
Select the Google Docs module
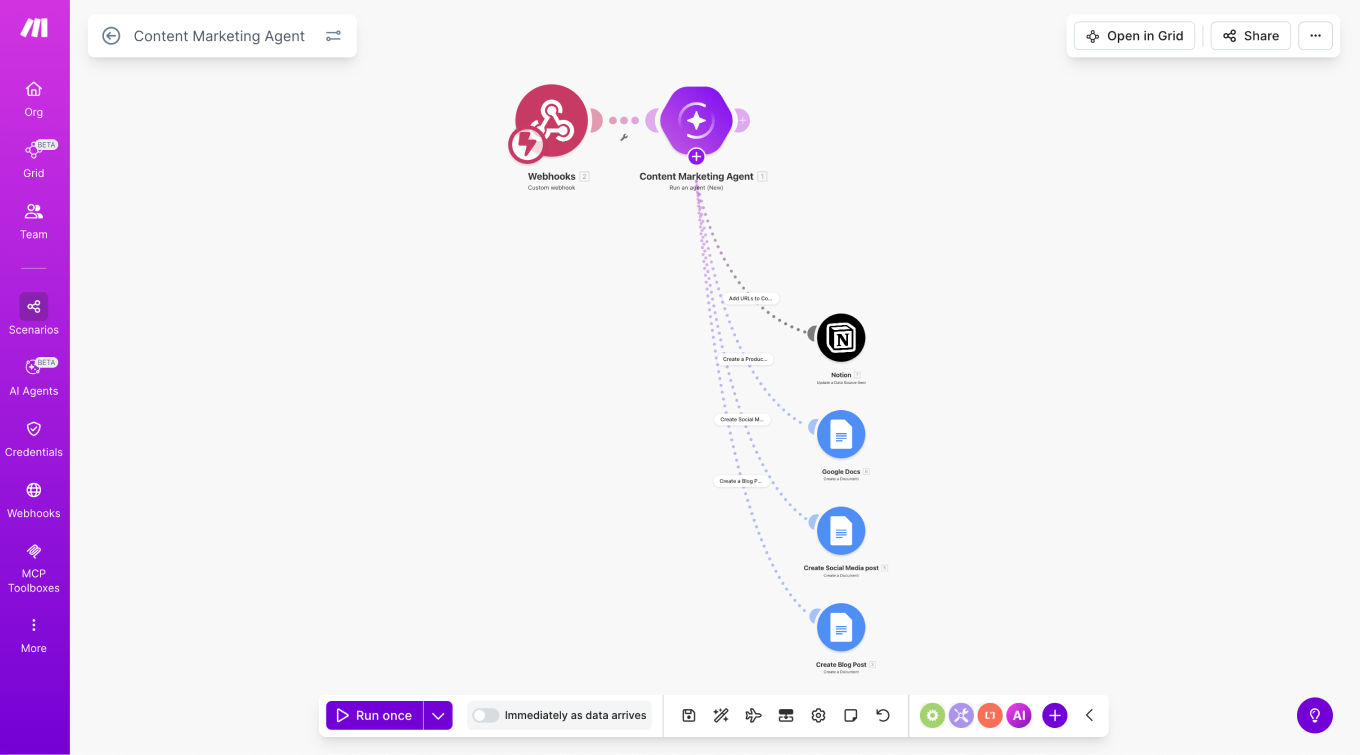tap(841, 434)
